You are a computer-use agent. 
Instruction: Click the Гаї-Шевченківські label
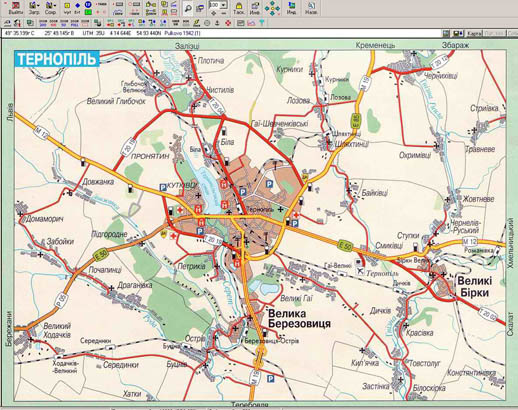(x=280, y=124)
